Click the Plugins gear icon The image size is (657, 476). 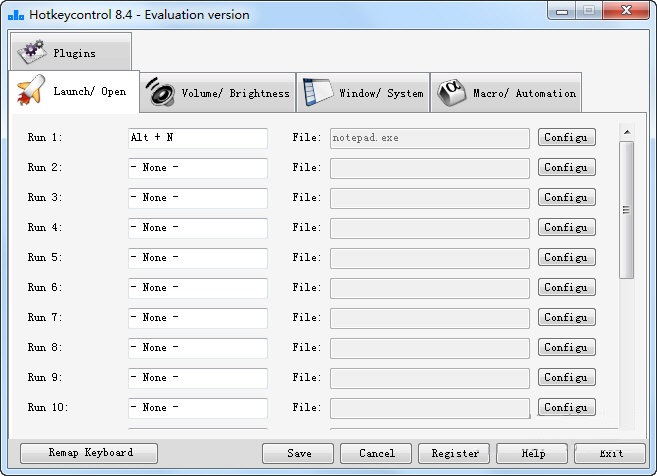click(31, 51)
